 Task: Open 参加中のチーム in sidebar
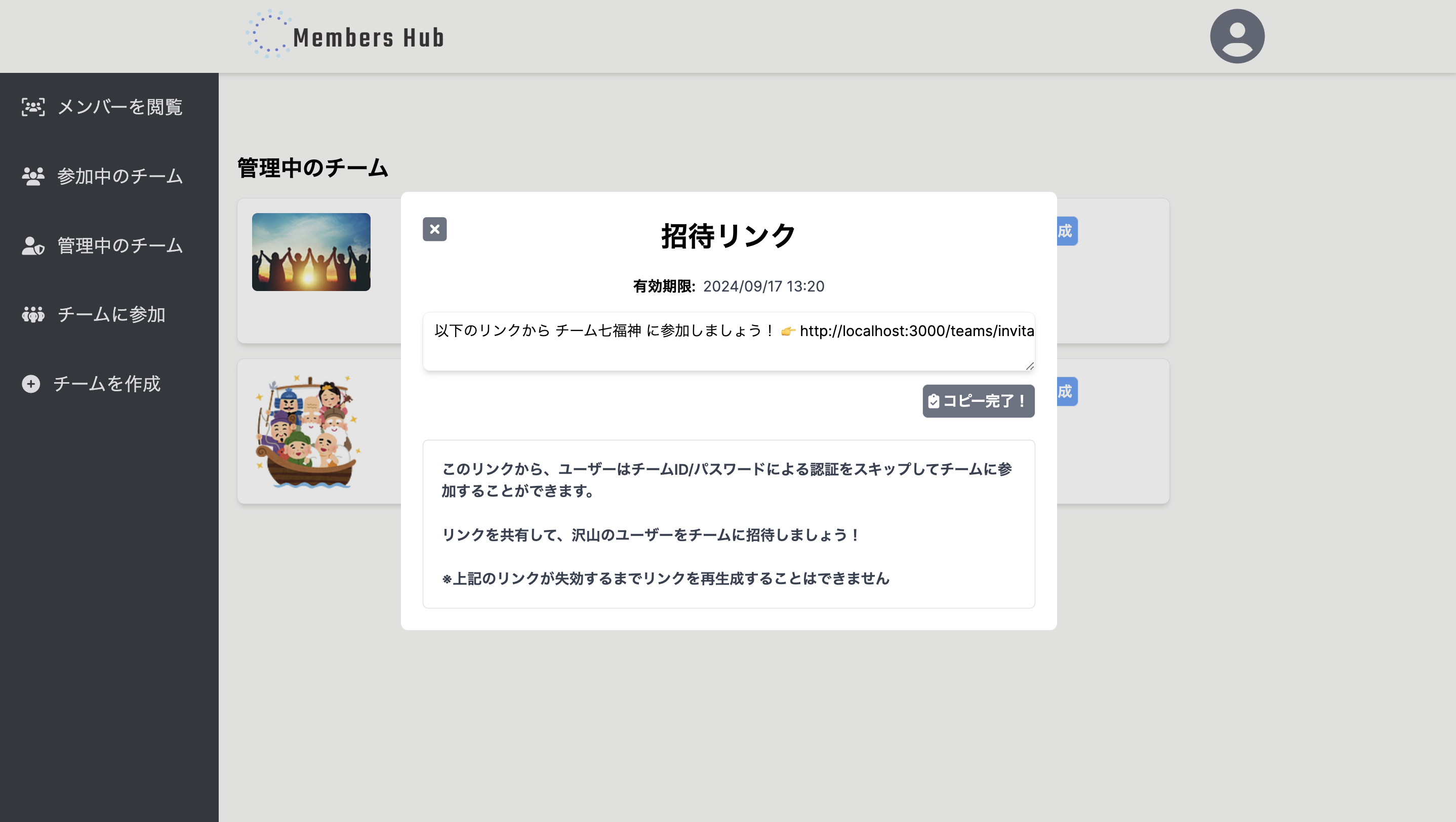coord(119,176)
